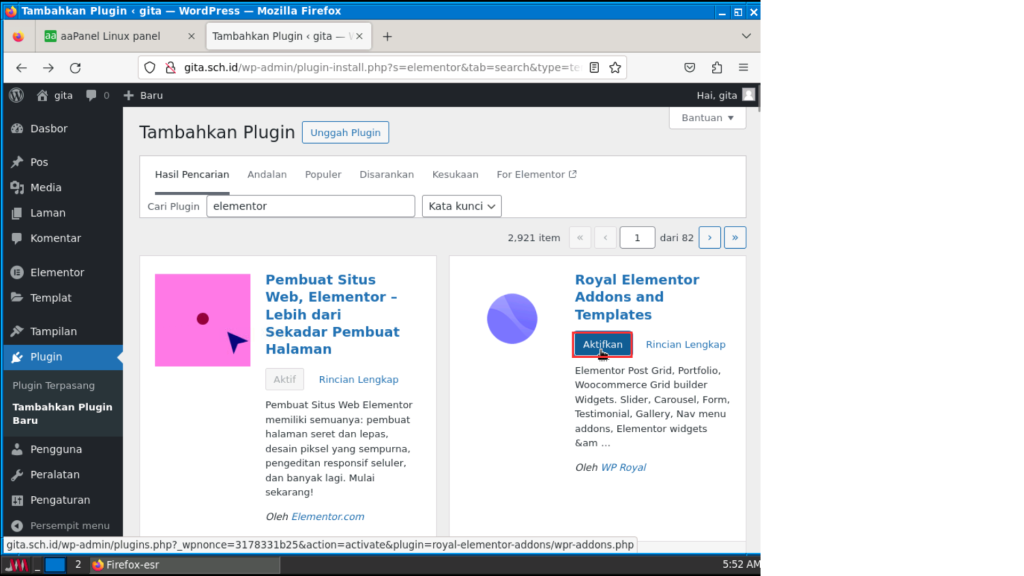Switch to the Populer tab
The image size is (1024, 576).
coord(323,174)
